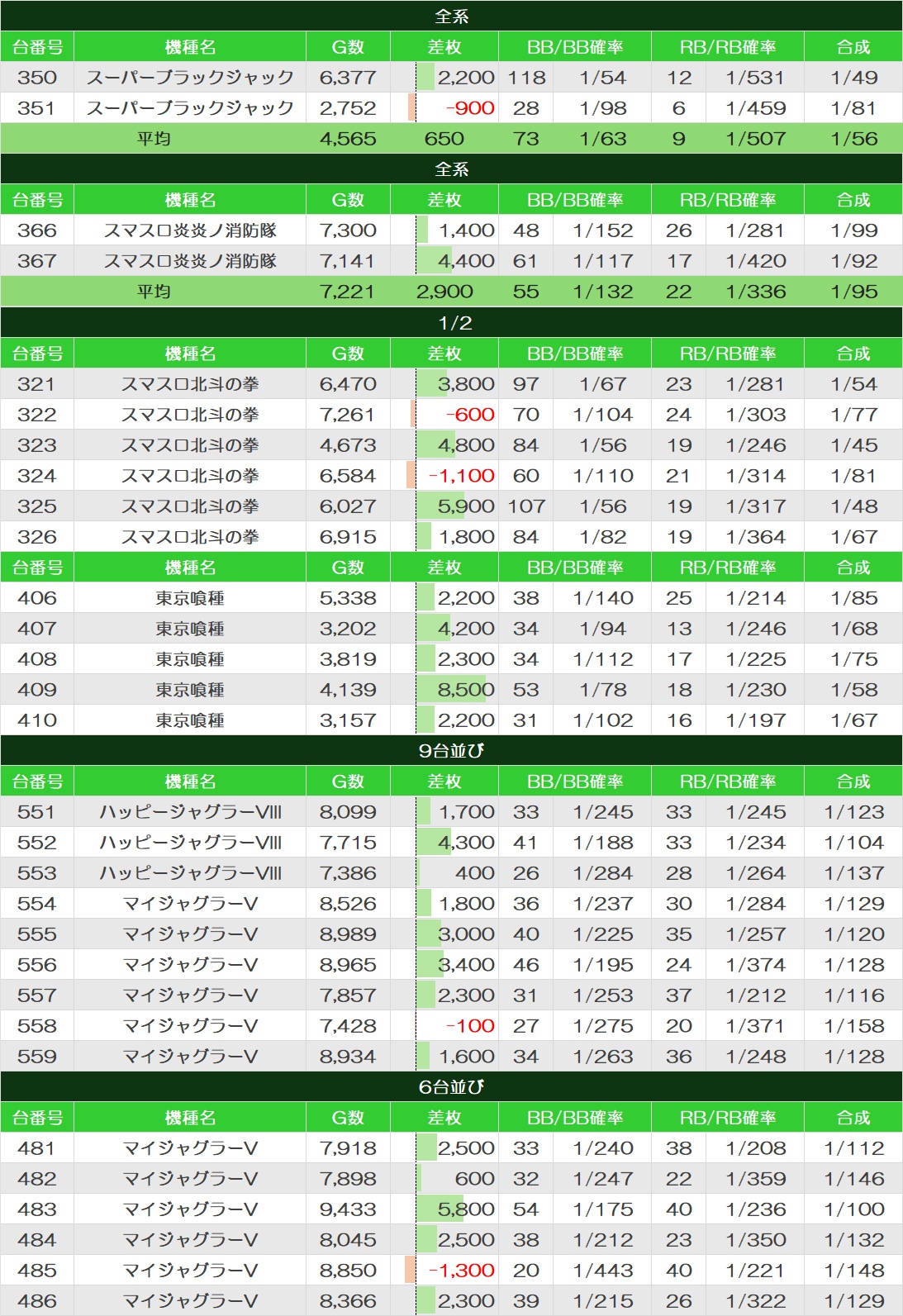Click machine number 481 cell

37,1148
